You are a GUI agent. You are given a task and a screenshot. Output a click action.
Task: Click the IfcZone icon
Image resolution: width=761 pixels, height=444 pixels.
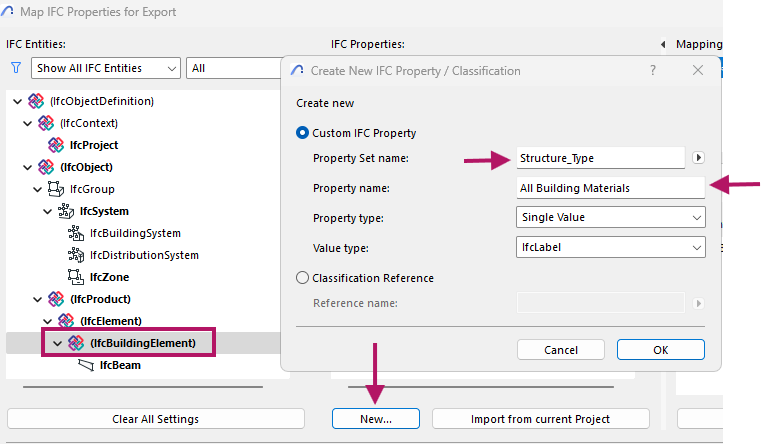(x=75, y=277)
